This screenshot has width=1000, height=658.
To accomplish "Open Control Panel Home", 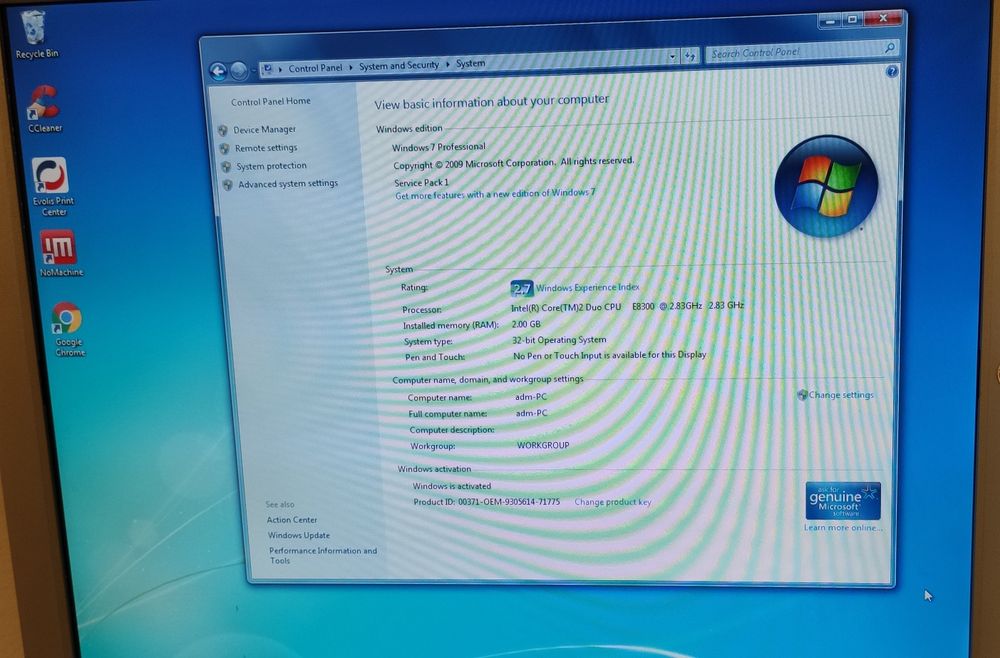I will pyautogui.click(x=270, y=101).
